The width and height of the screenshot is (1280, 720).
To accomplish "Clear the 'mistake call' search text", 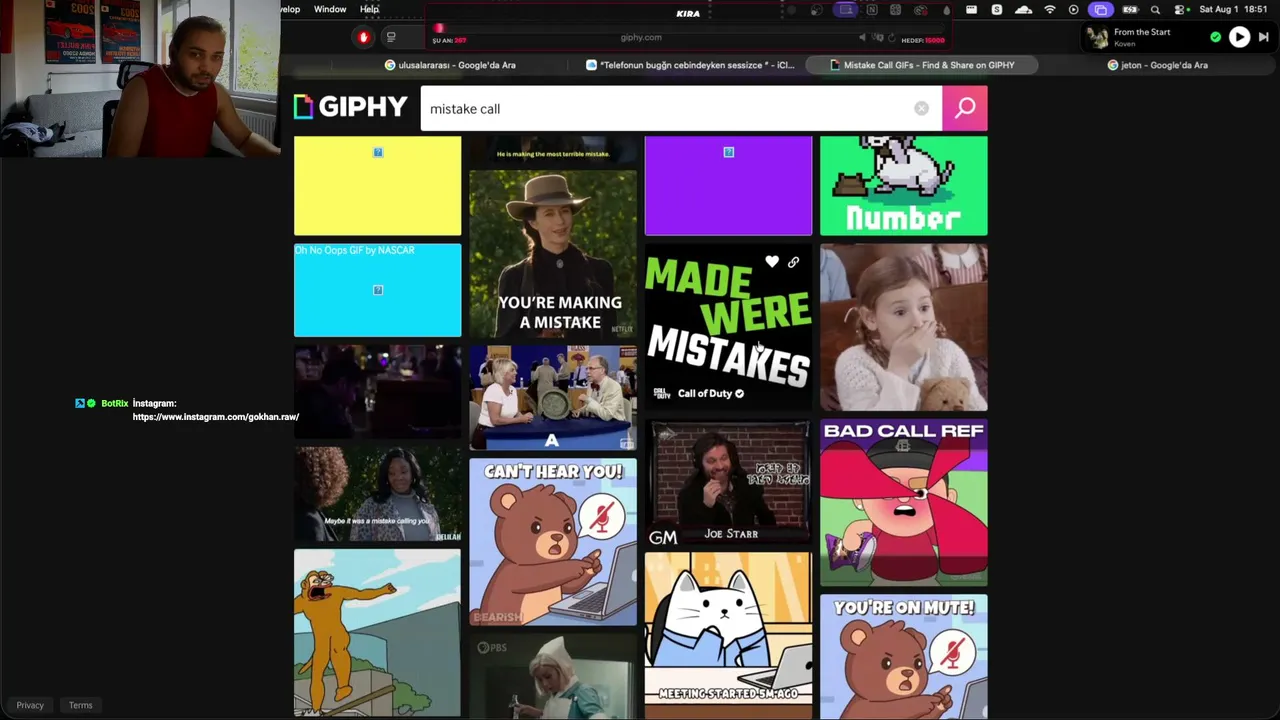I will pyautogui.click(x=921, y=108).
